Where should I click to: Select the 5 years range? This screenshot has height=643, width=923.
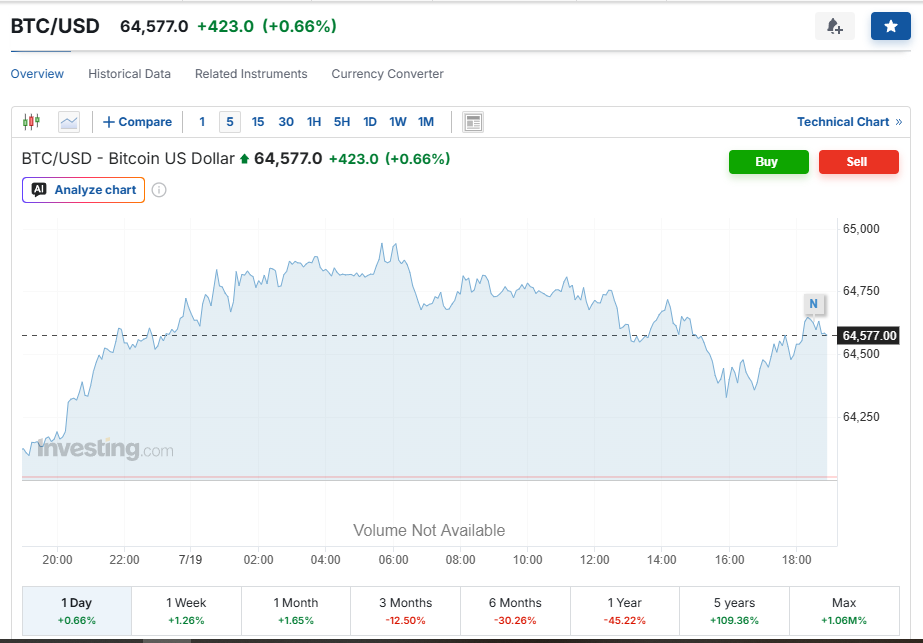pyautogui.click(x=734, y=611)
